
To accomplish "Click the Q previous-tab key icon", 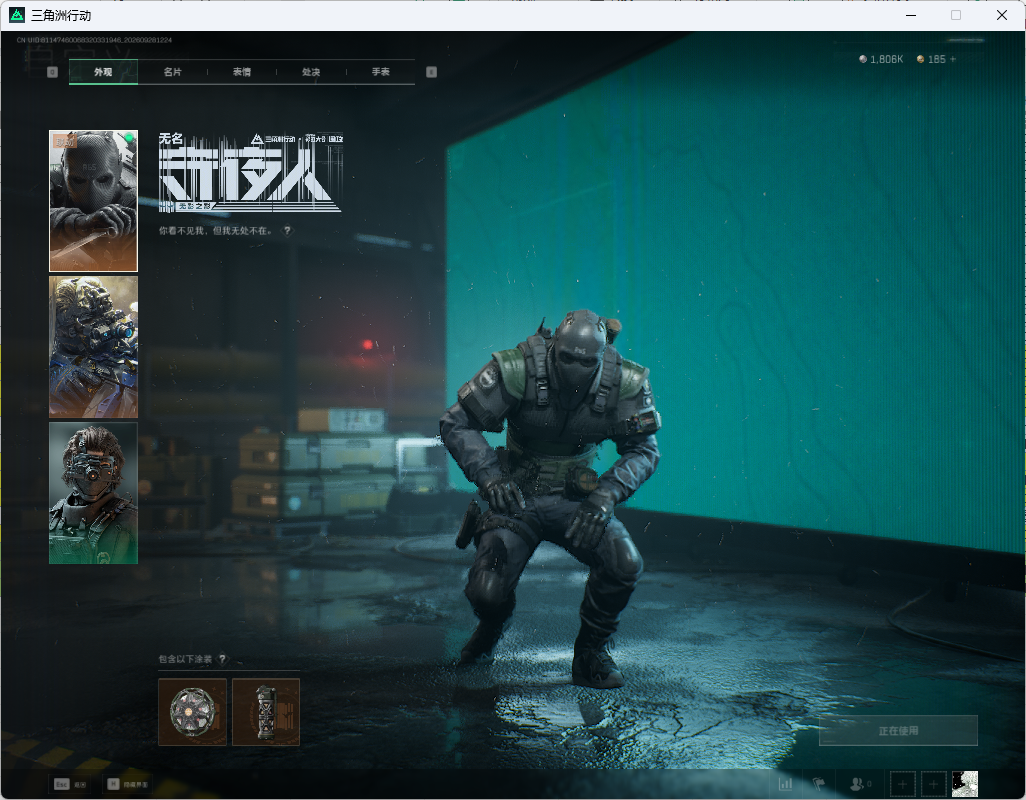I will pyautogui.click(x=52, y=72).
